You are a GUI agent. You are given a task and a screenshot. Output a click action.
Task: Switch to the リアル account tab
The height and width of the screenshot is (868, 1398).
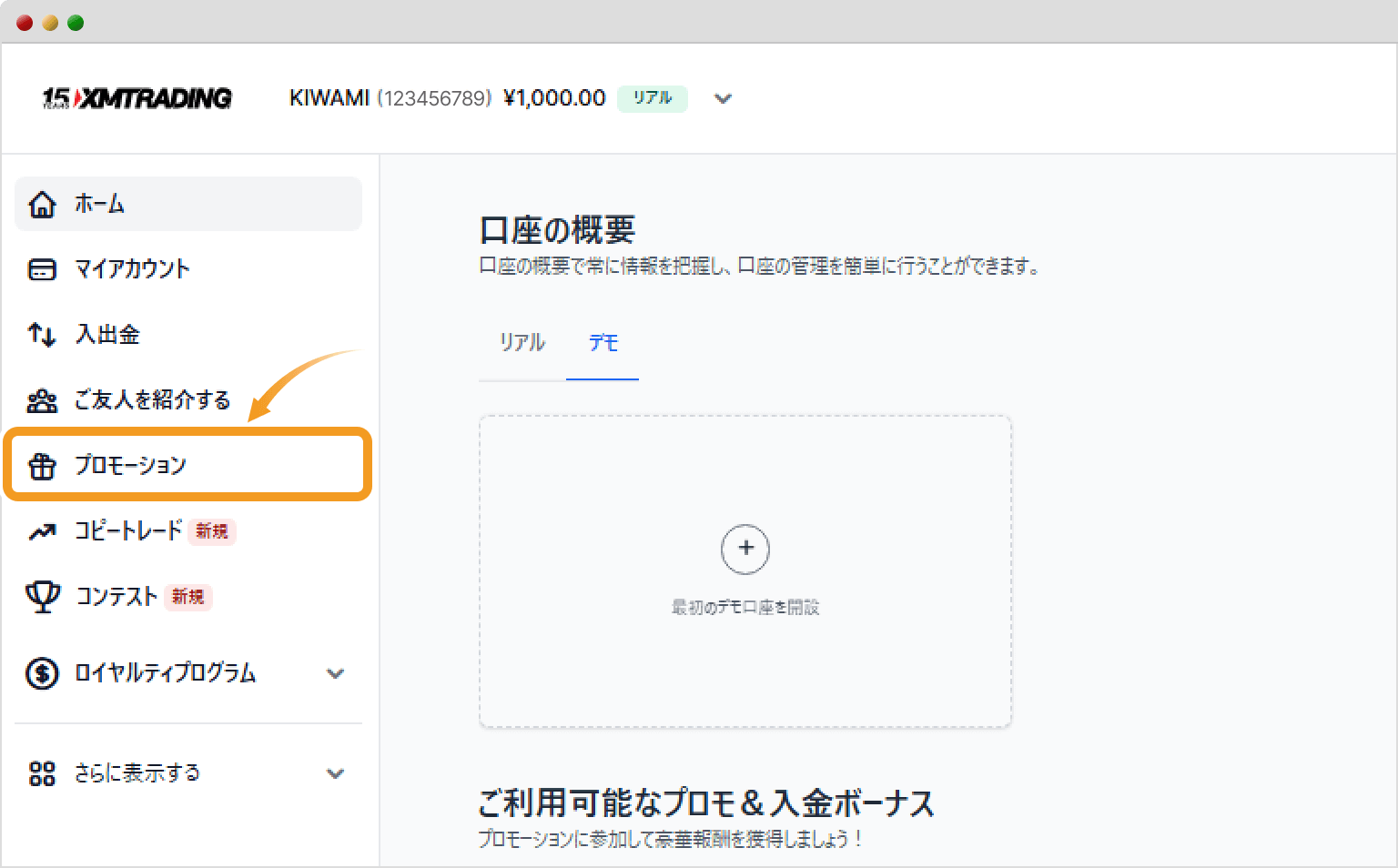(522, 343)
